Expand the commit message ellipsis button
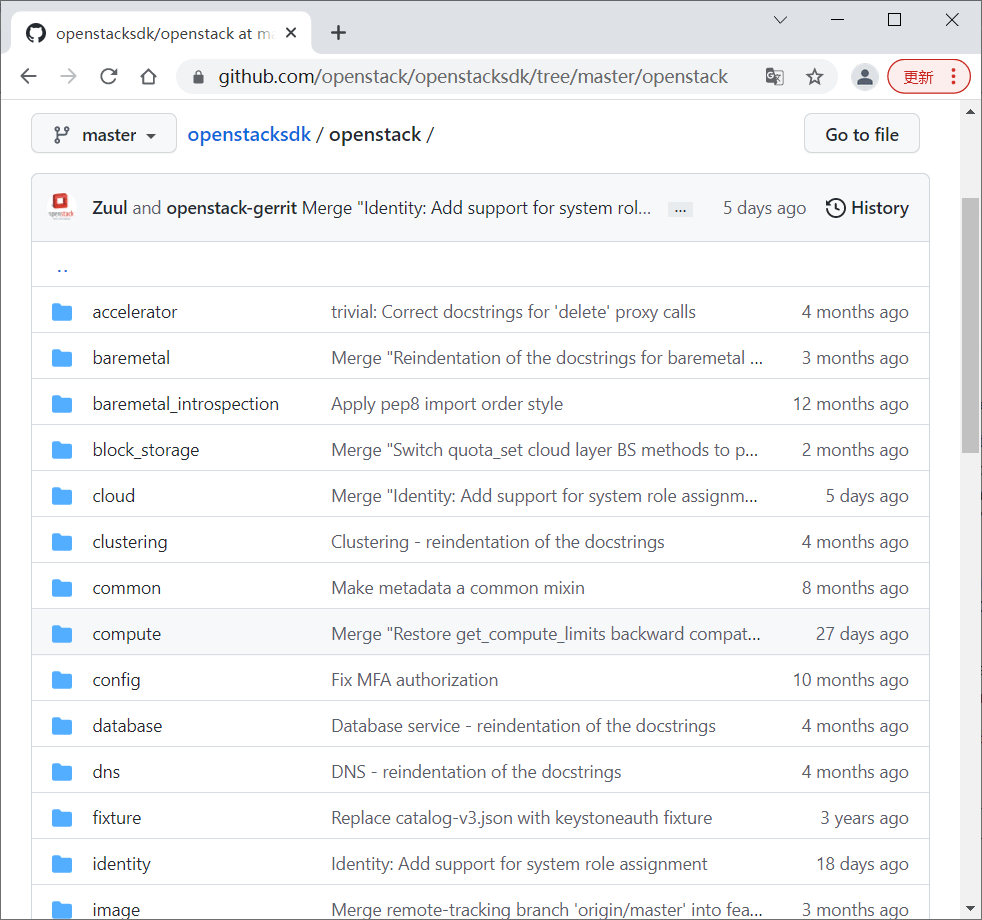This screenshot has height=920, width=982. [680, 210]
